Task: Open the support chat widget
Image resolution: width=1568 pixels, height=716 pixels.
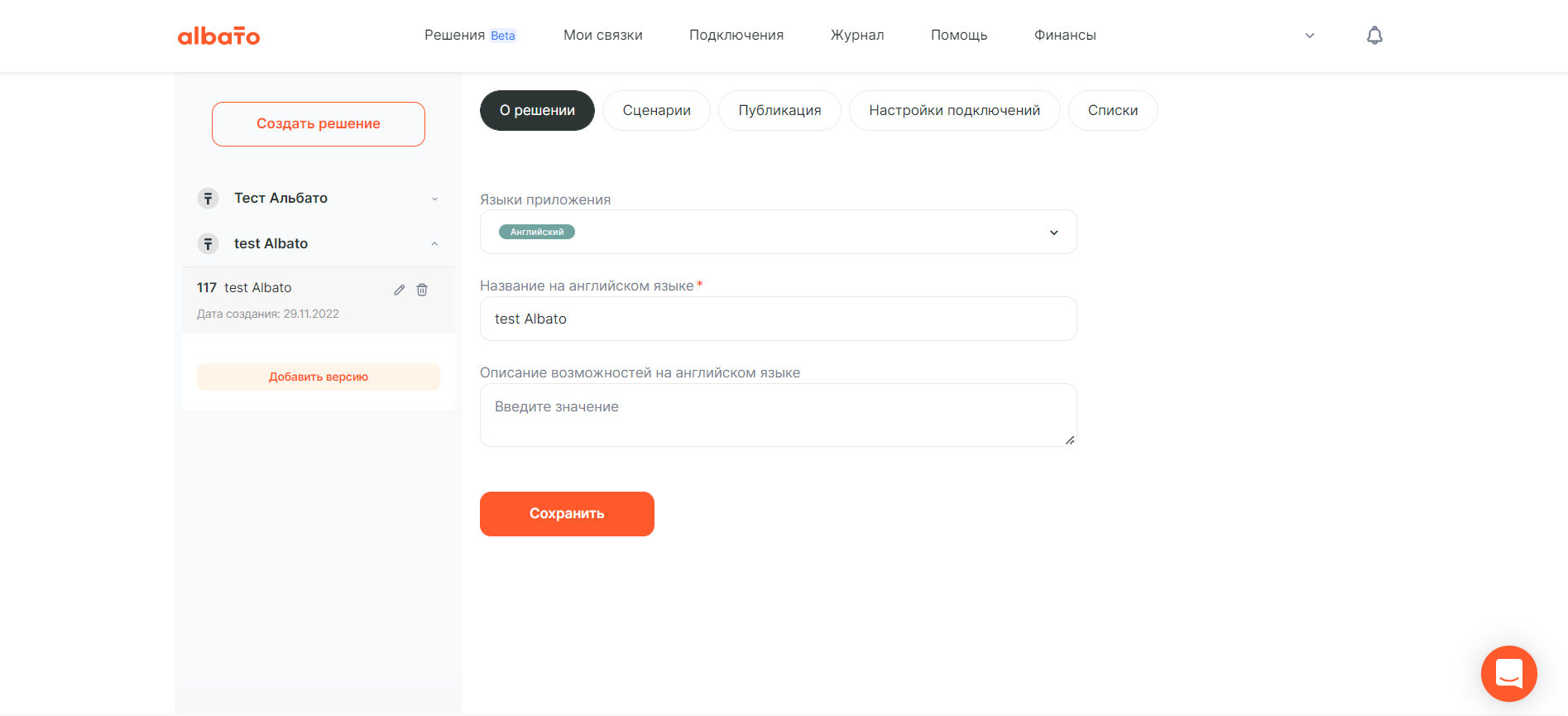Action: (1508, 673)
